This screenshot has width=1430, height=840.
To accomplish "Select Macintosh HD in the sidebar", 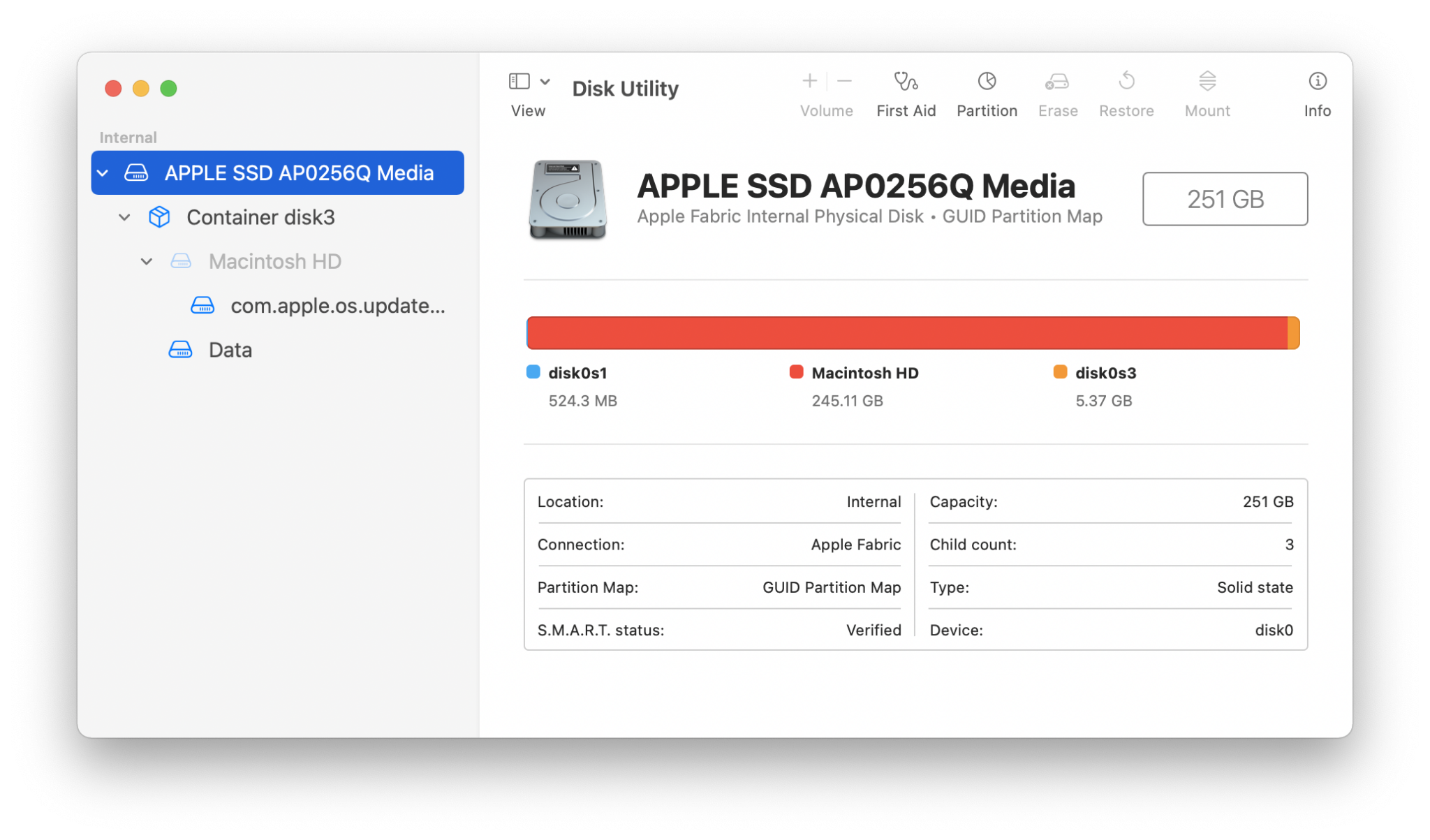I will click(274, 261).
